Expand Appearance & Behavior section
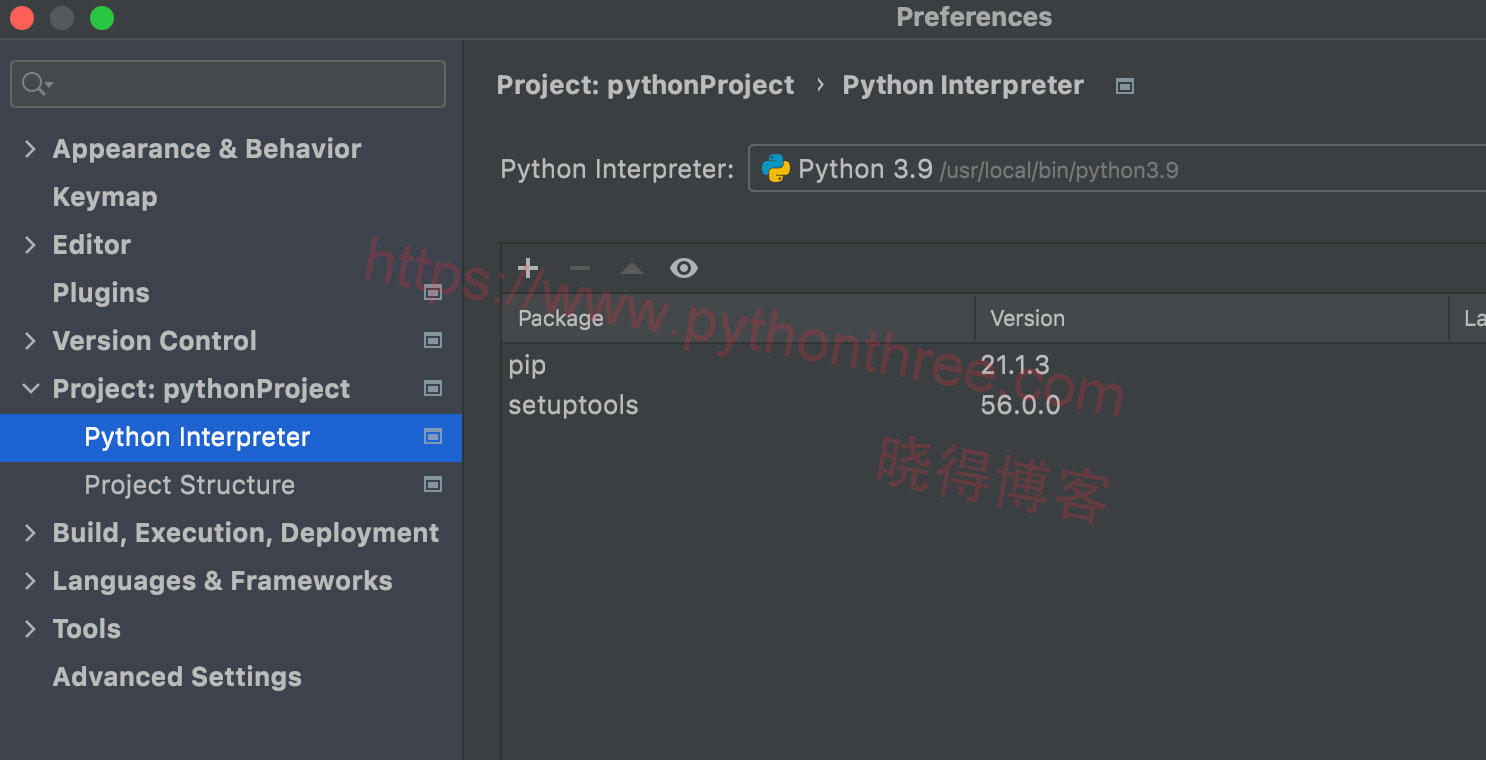 pyautogui.click(x=30, y=149)
